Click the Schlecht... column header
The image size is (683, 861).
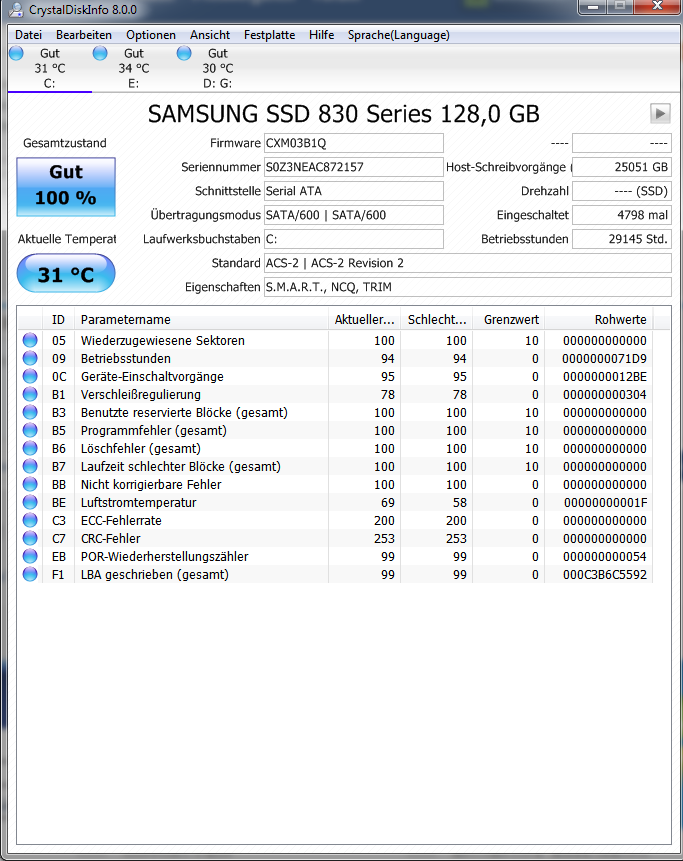point(437,320)
